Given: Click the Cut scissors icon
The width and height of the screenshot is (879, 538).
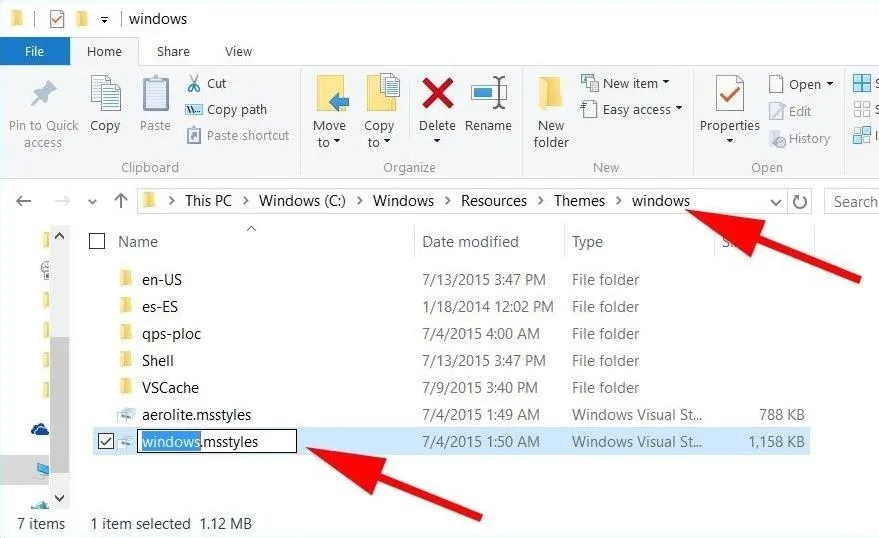Looking at the screenshot, I should pos(194,84).
